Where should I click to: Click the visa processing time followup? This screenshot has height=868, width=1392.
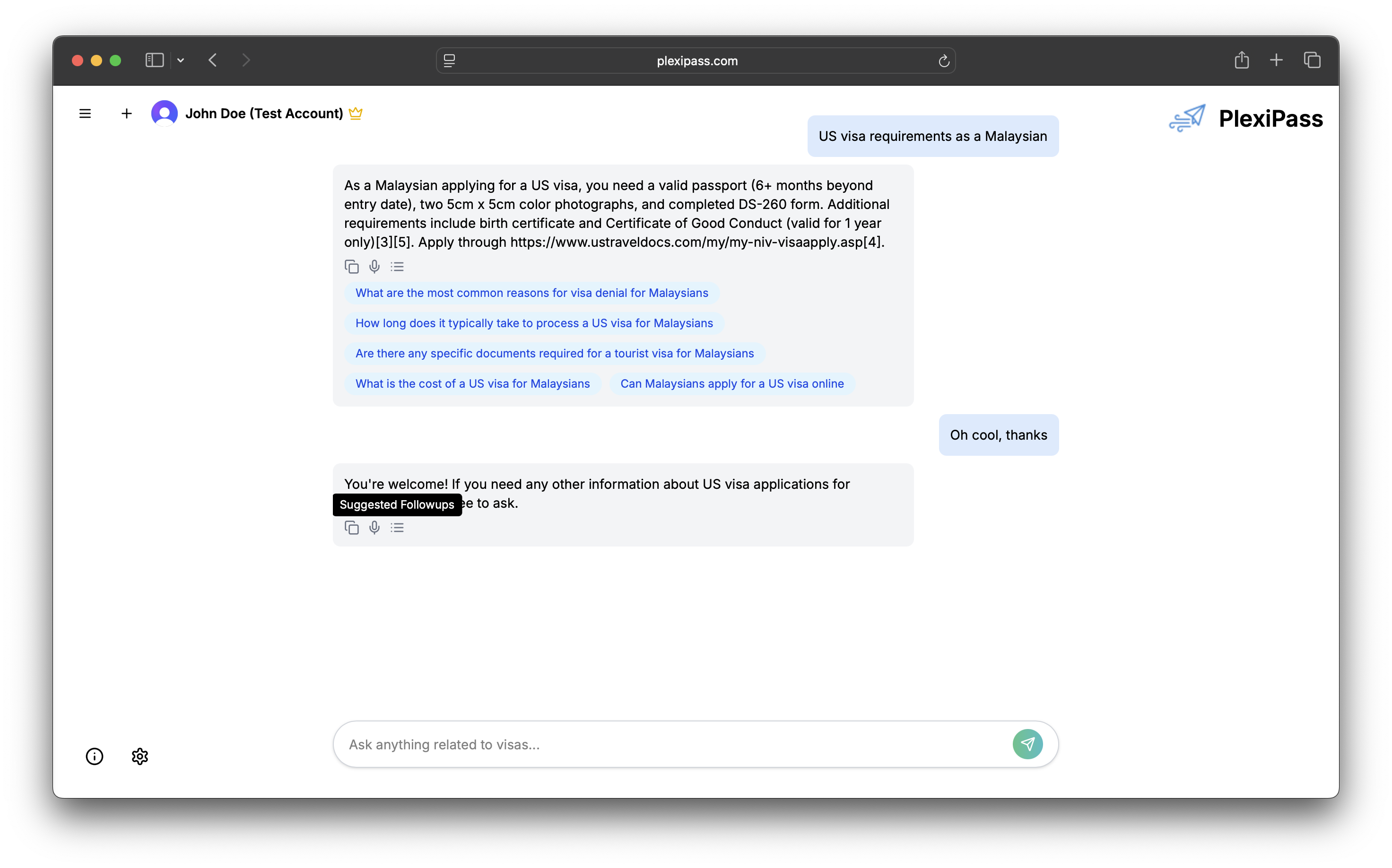pos(533,323)
